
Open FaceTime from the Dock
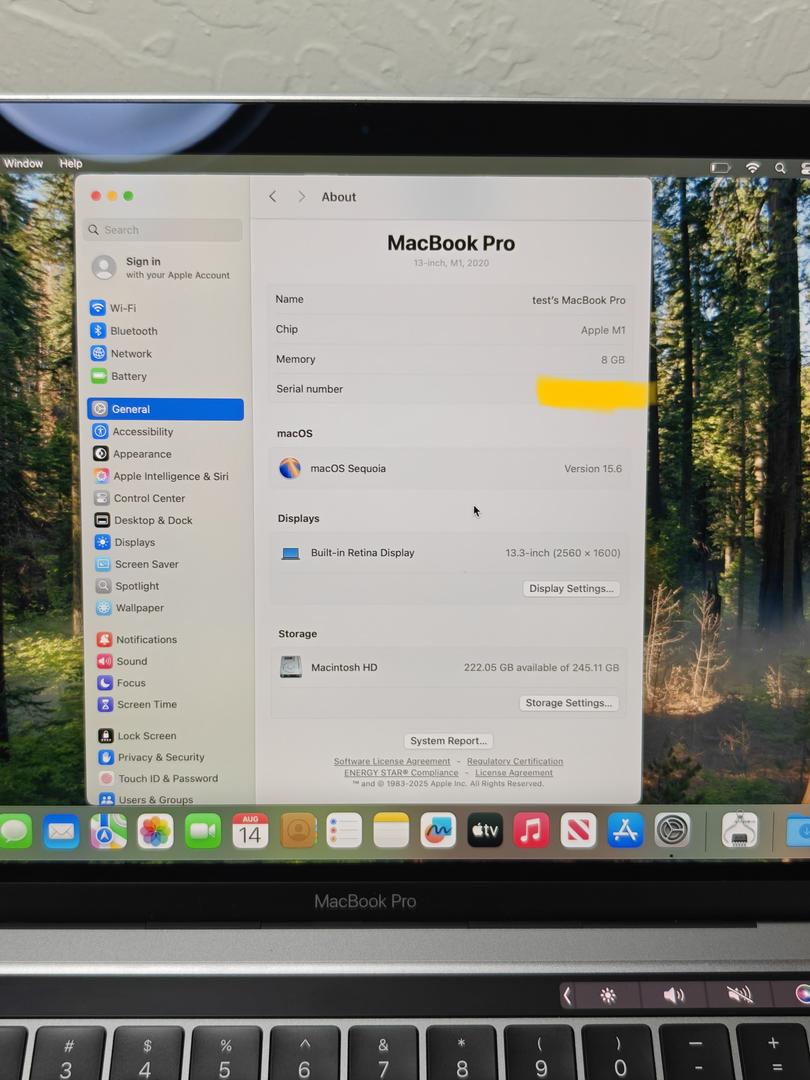202,831
